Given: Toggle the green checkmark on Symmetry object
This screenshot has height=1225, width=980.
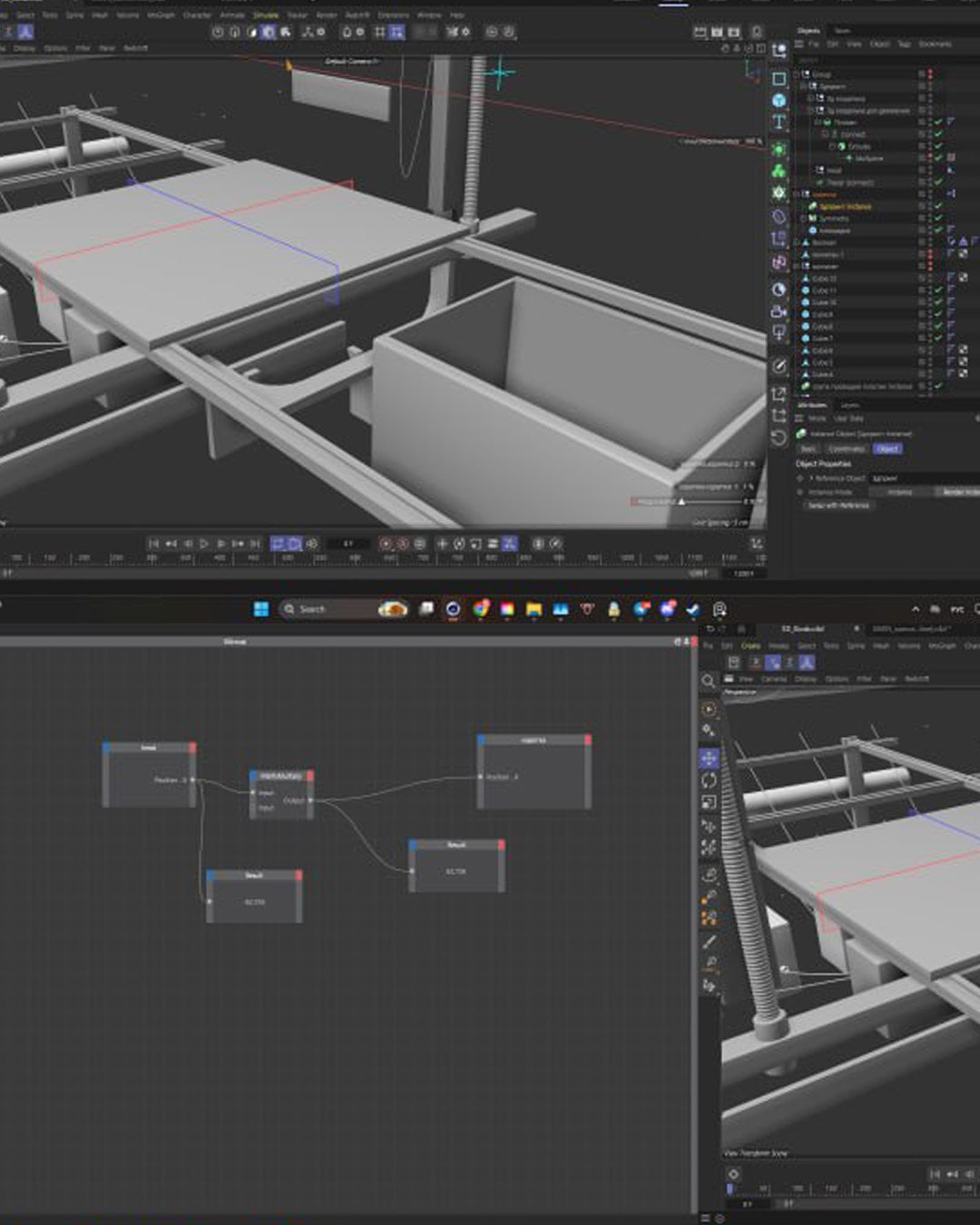Looking at the screenshot, I should tap(938, 219).
